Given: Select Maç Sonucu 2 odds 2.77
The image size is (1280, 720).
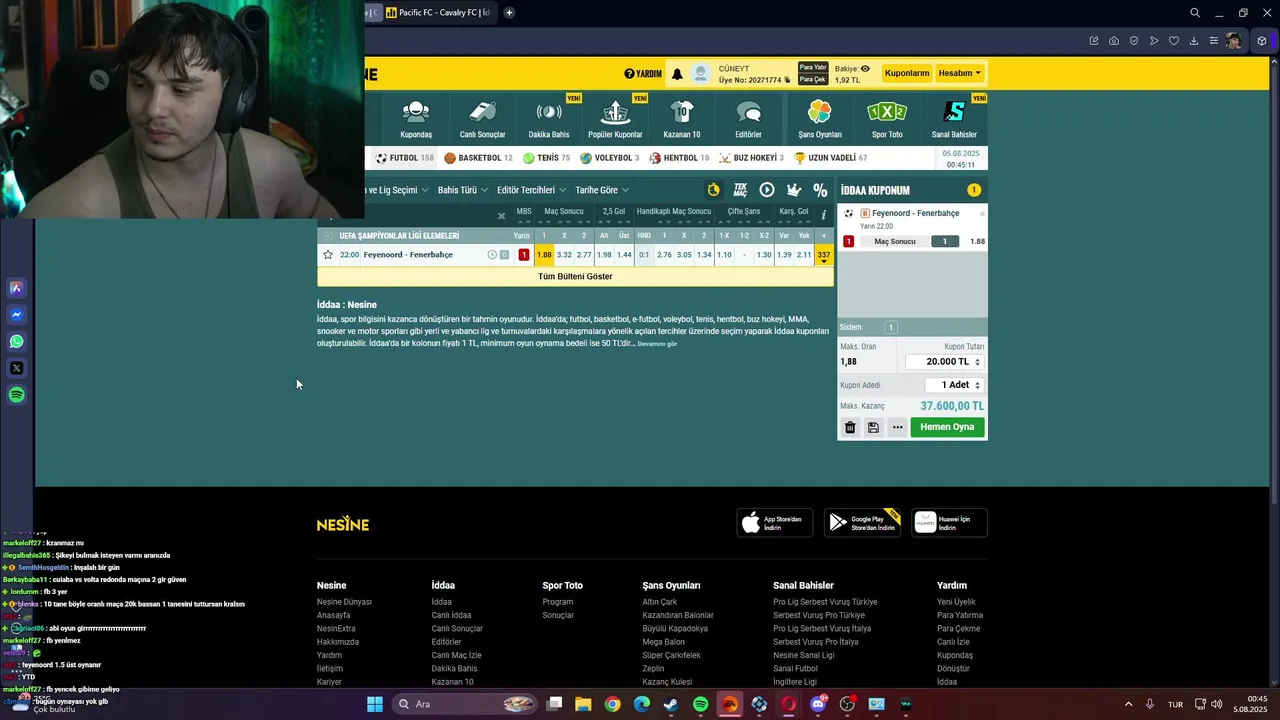Looking at the screenshot, I should click(x=584, y=255).
